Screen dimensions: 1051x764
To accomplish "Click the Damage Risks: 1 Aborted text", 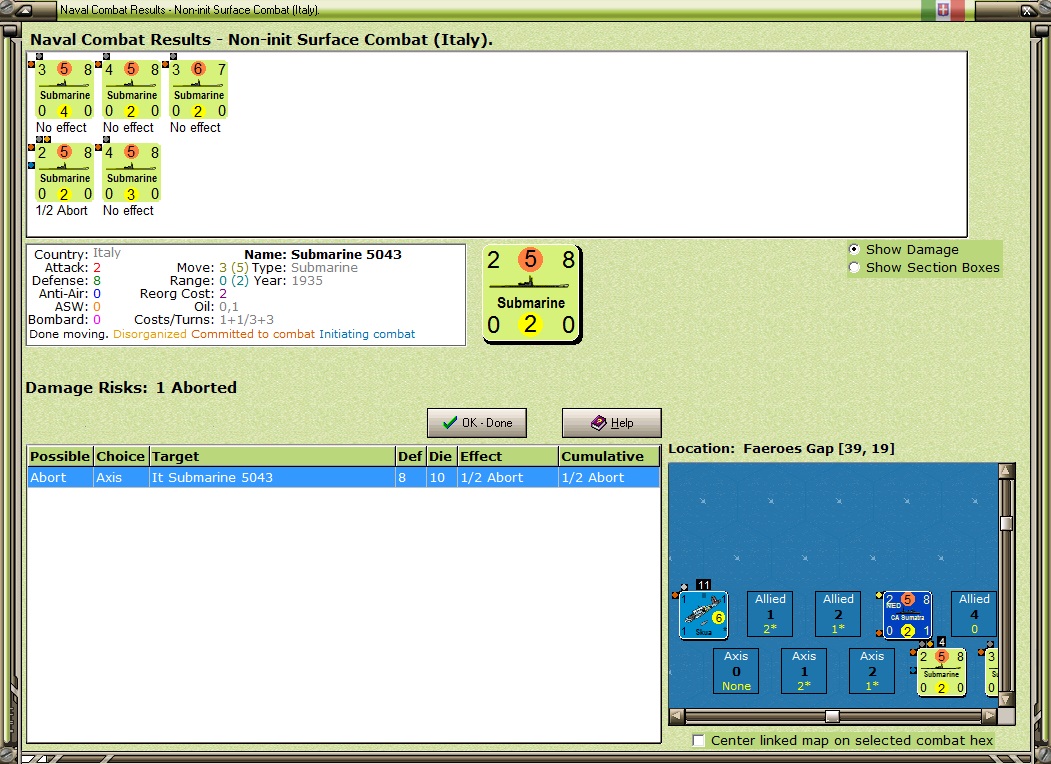I will click(131, 387).
